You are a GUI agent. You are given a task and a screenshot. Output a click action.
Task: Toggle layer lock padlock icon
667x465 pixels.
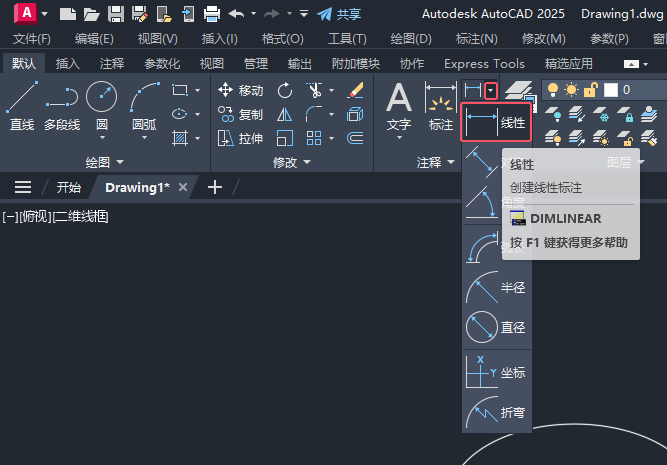coord(590,90)
